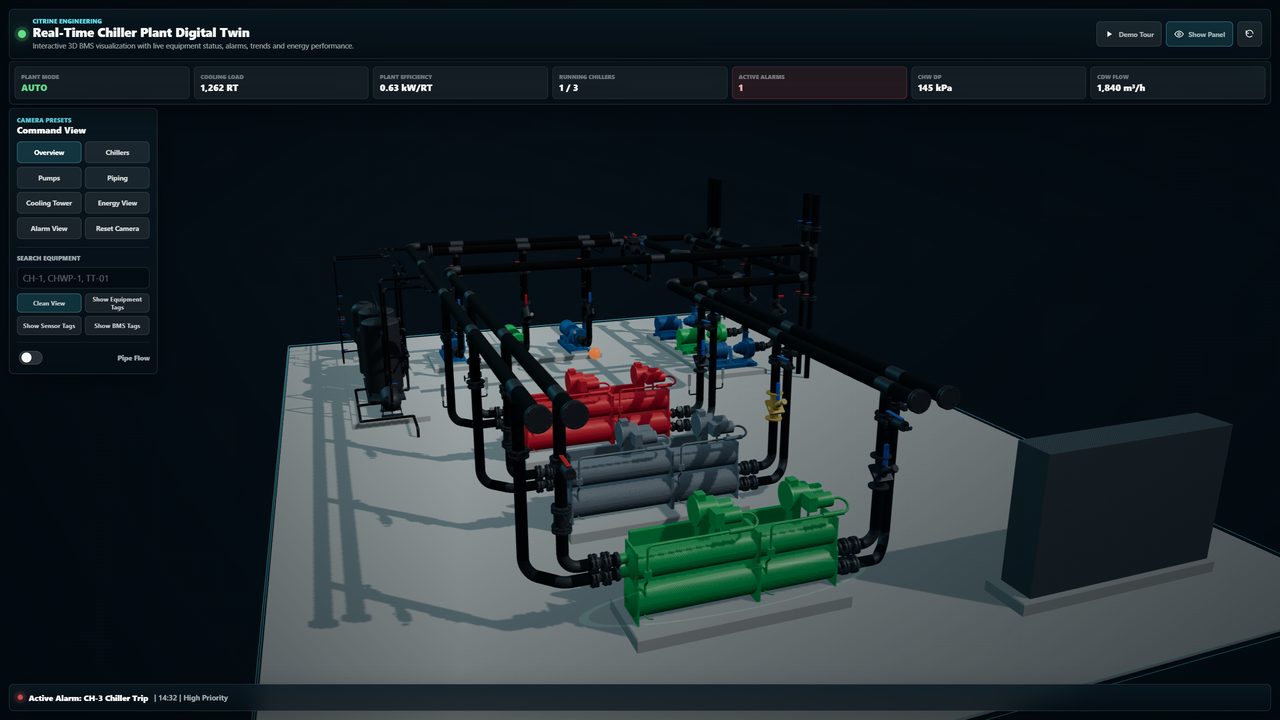The width and height of the screenshot is (1280, 720).
Task: Click Reset Camera
Action: point(117,229)
